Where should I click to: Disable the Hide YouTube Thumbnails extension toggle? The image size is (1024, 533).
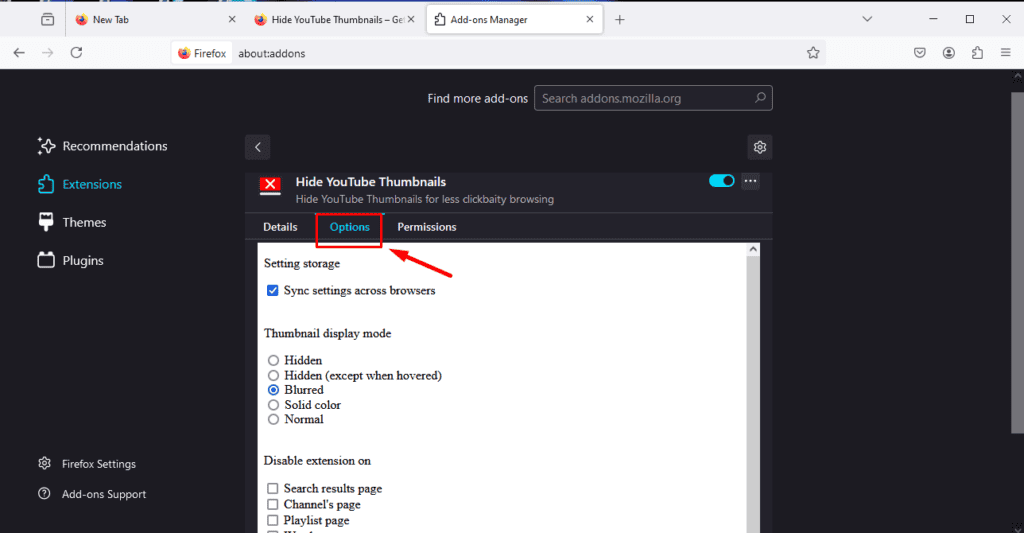click(722, 181)
